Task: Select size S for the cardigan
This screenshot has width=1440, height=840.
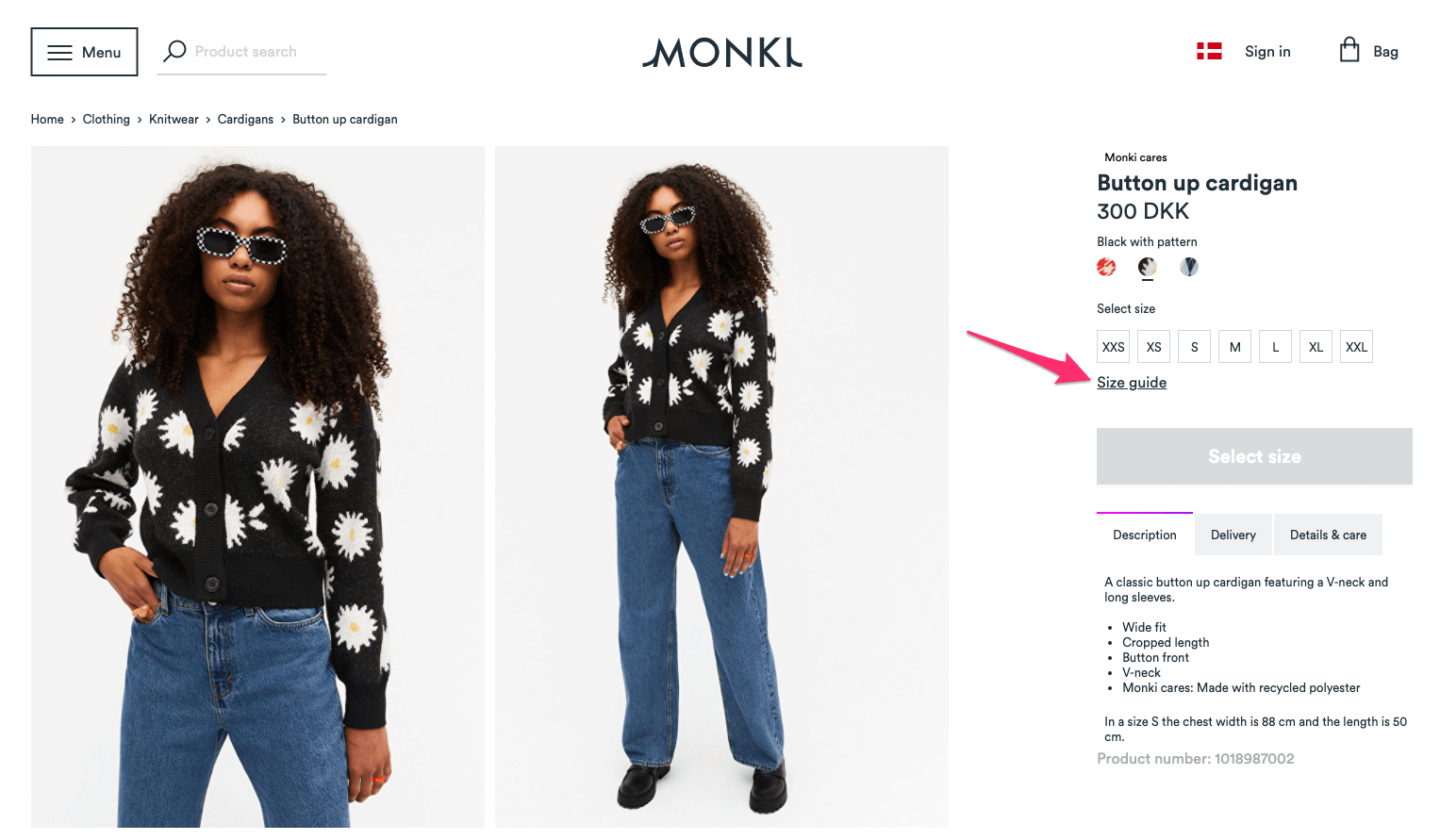Action: coord(1193,346)
